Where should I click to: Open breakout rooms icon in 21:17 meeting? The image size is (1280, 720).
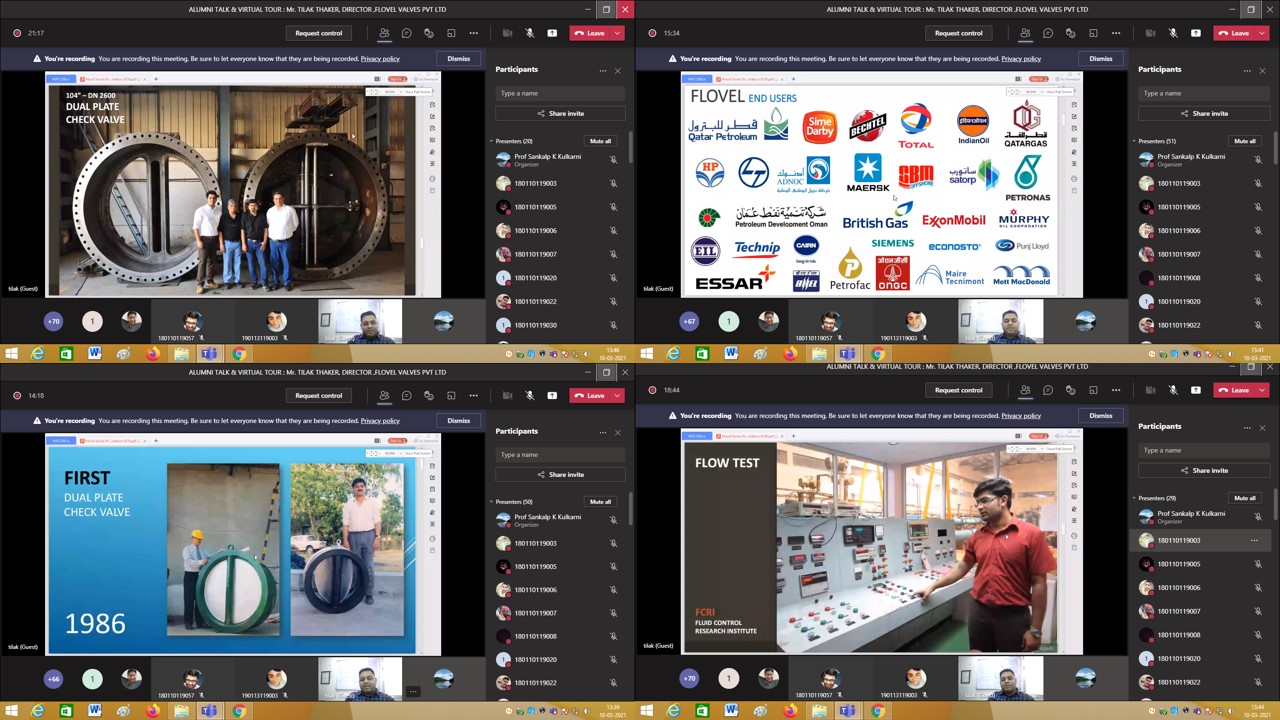coord(451,33)
